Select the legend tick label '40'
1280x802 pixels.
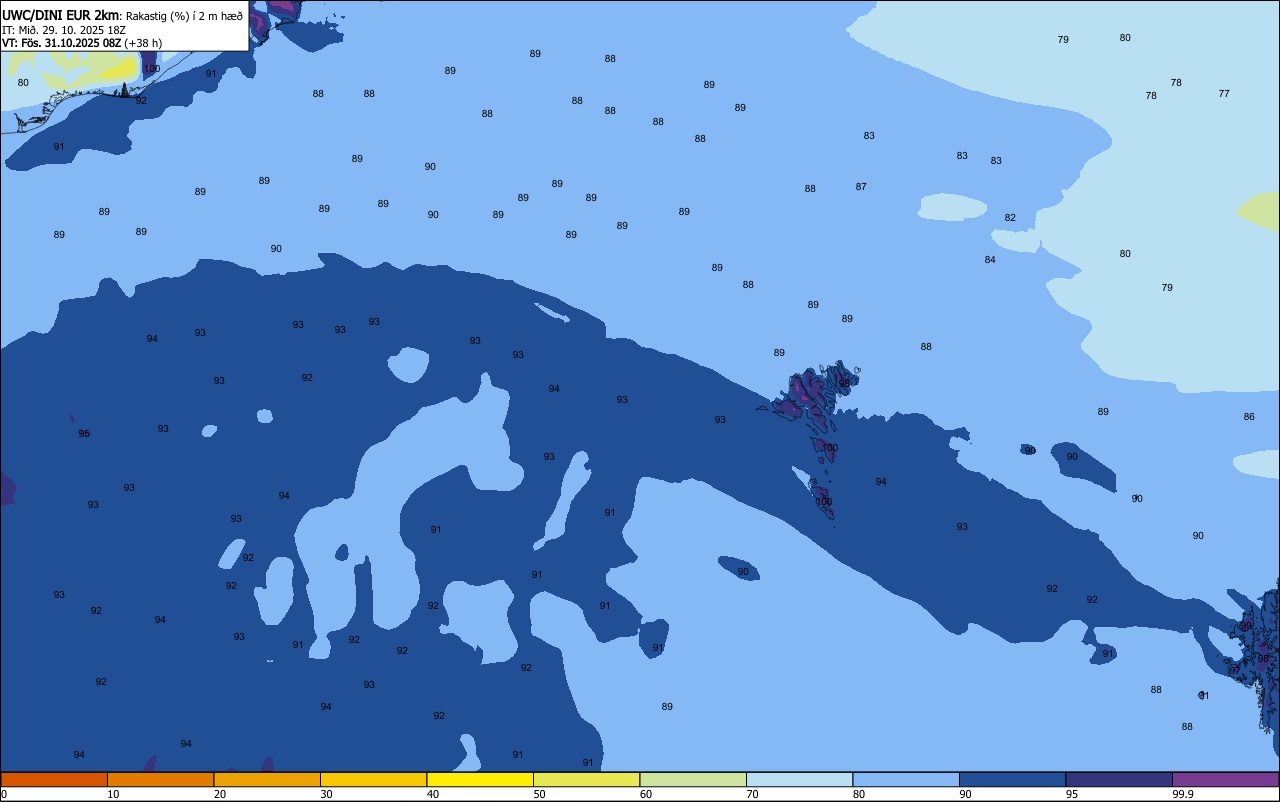click(x=433, y=794)
